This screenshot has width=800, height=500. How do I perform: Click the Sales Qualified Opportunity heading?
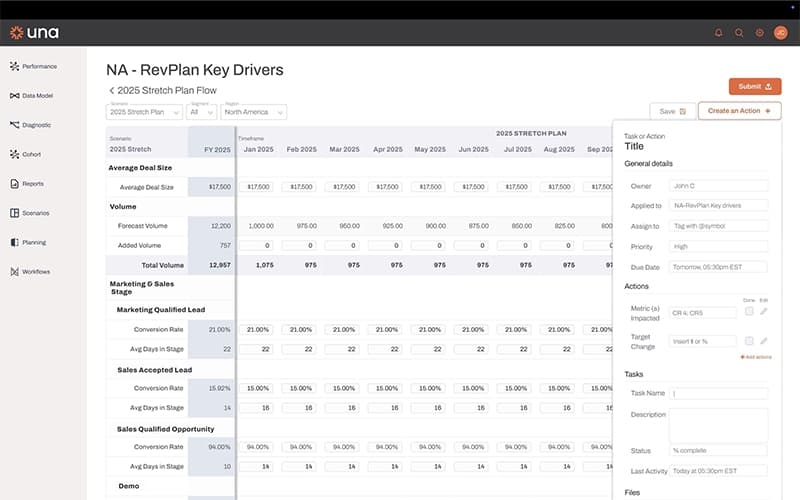[165, 429]
